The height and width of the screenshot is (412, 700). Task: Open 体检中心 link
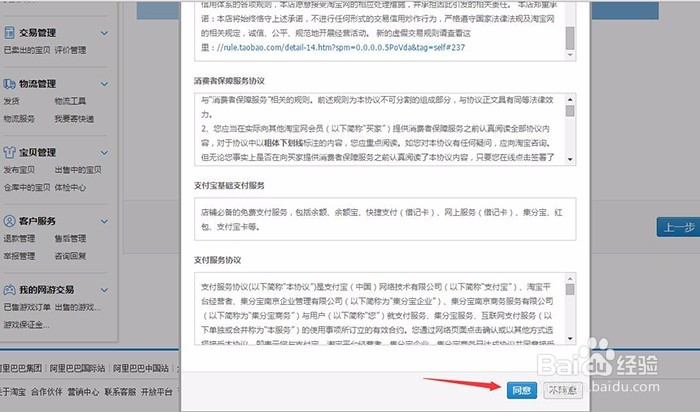coord(70,187)
